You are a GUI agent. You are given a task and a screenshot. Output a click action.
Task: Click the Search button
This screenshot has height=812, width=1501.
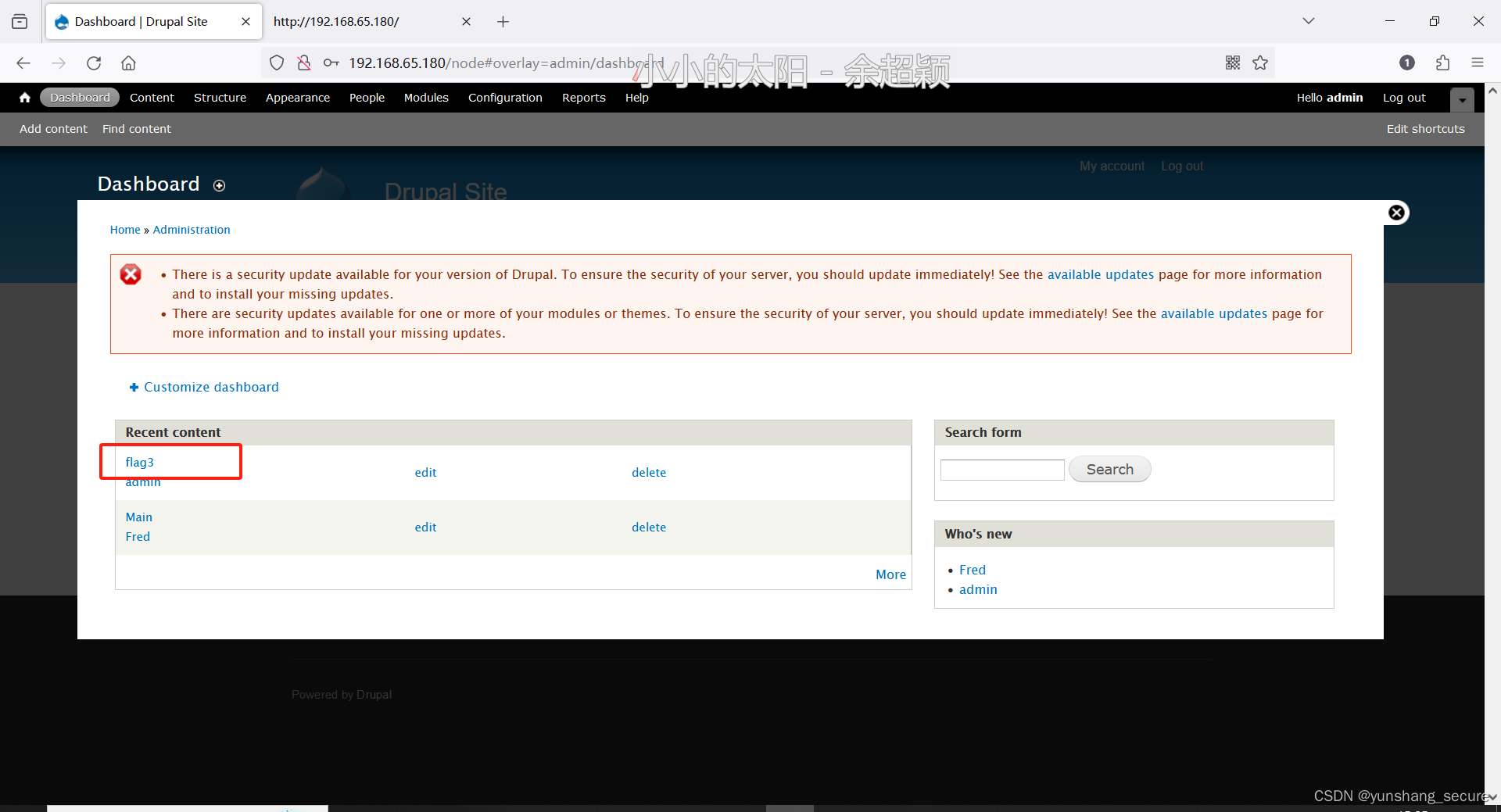pos(1109,469)
